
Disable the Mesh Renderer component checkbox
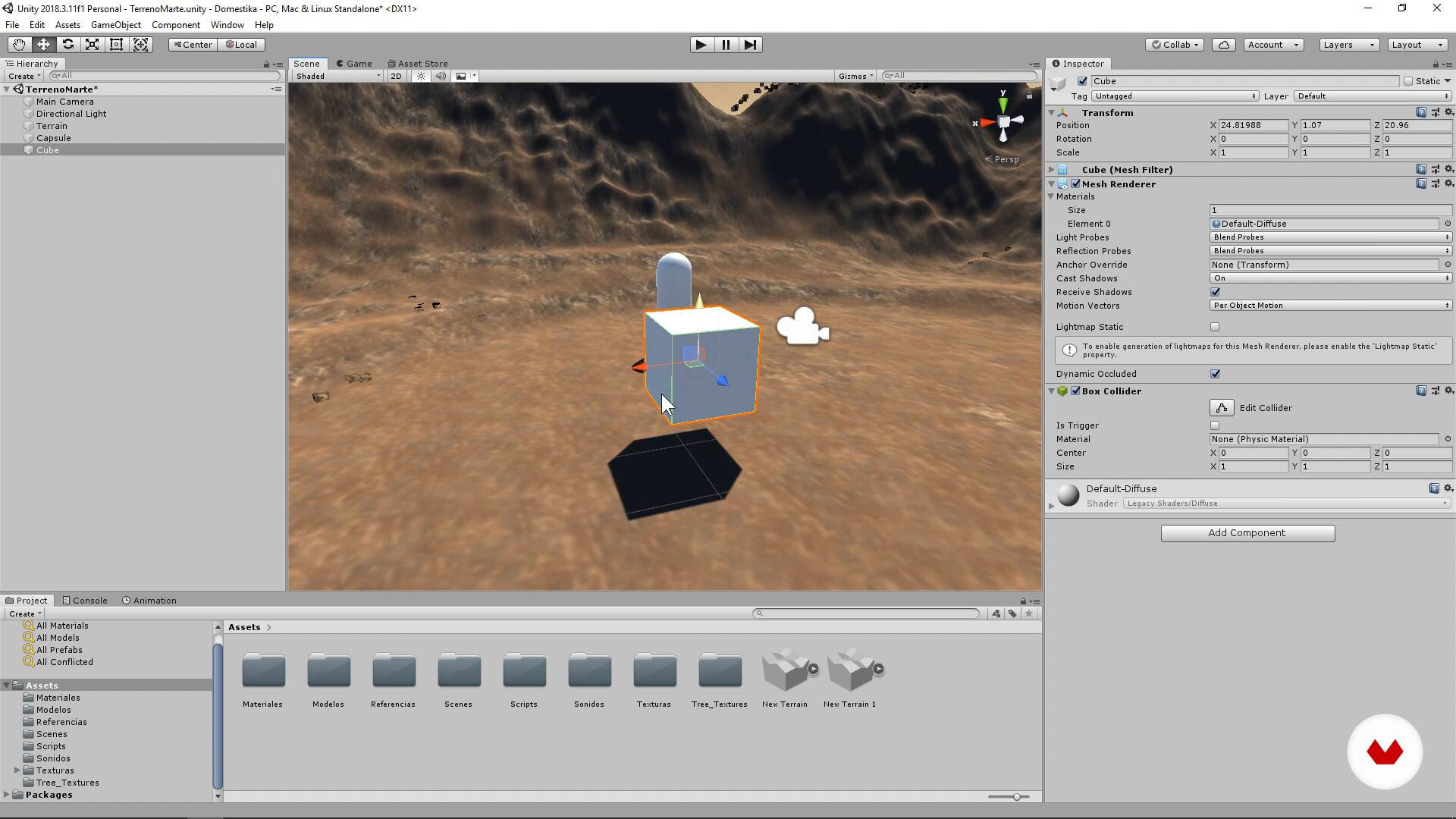pos(1075,184)
